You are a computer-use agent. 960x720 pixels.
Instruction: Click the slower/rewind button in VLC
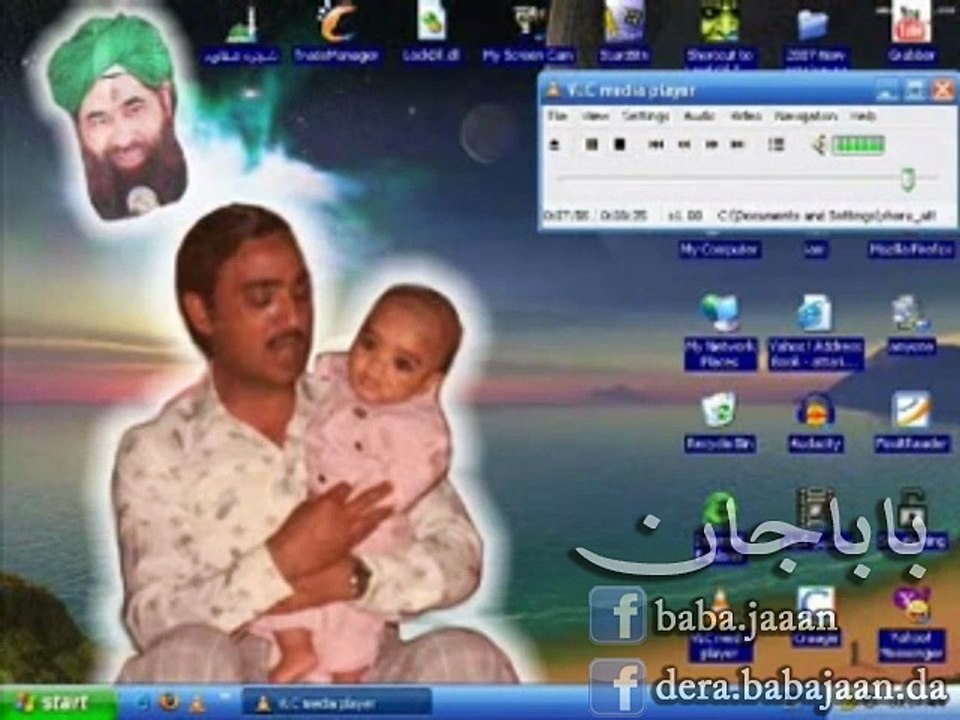(684, 144)
